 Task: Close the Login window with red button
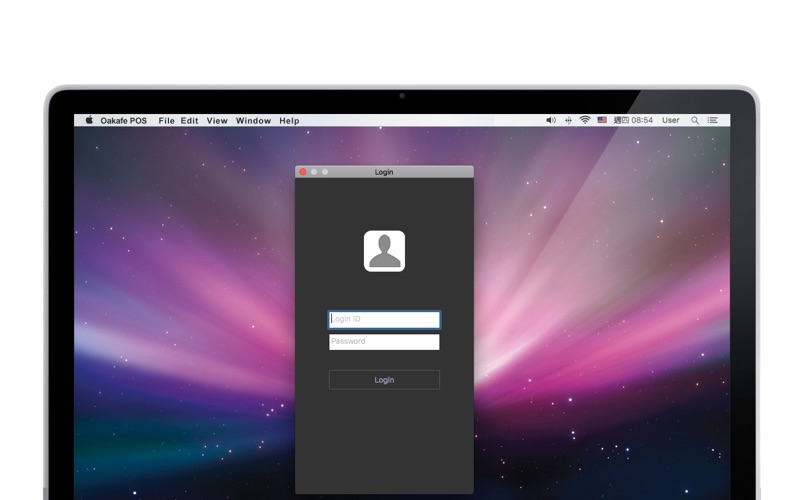click(x=303, y=172)
